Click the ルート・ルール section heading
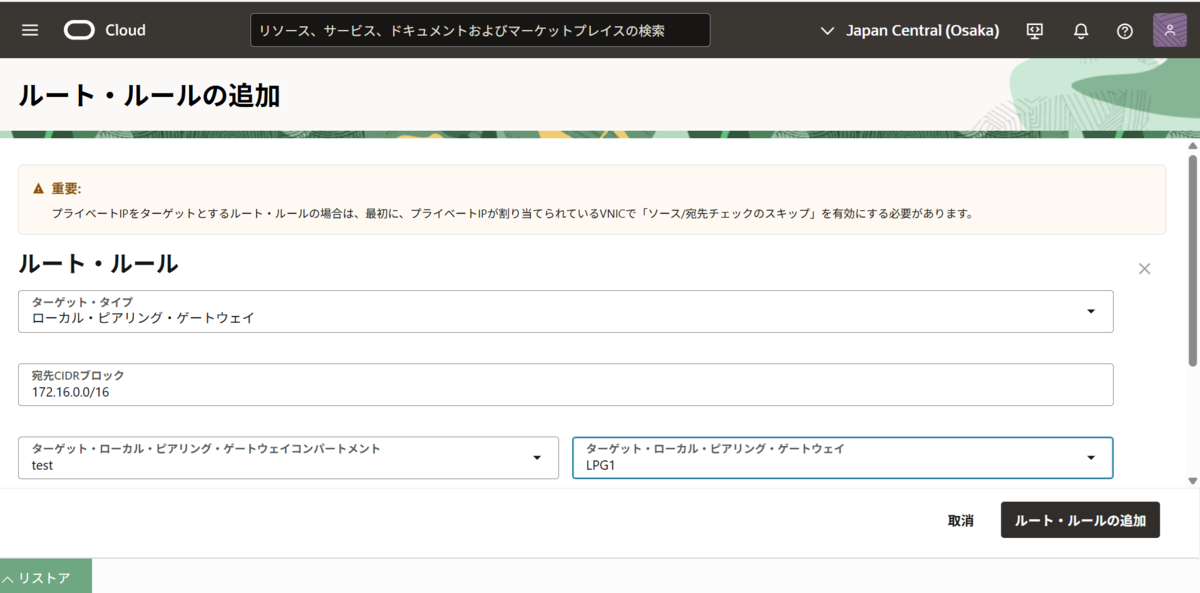 click(98, 264)
